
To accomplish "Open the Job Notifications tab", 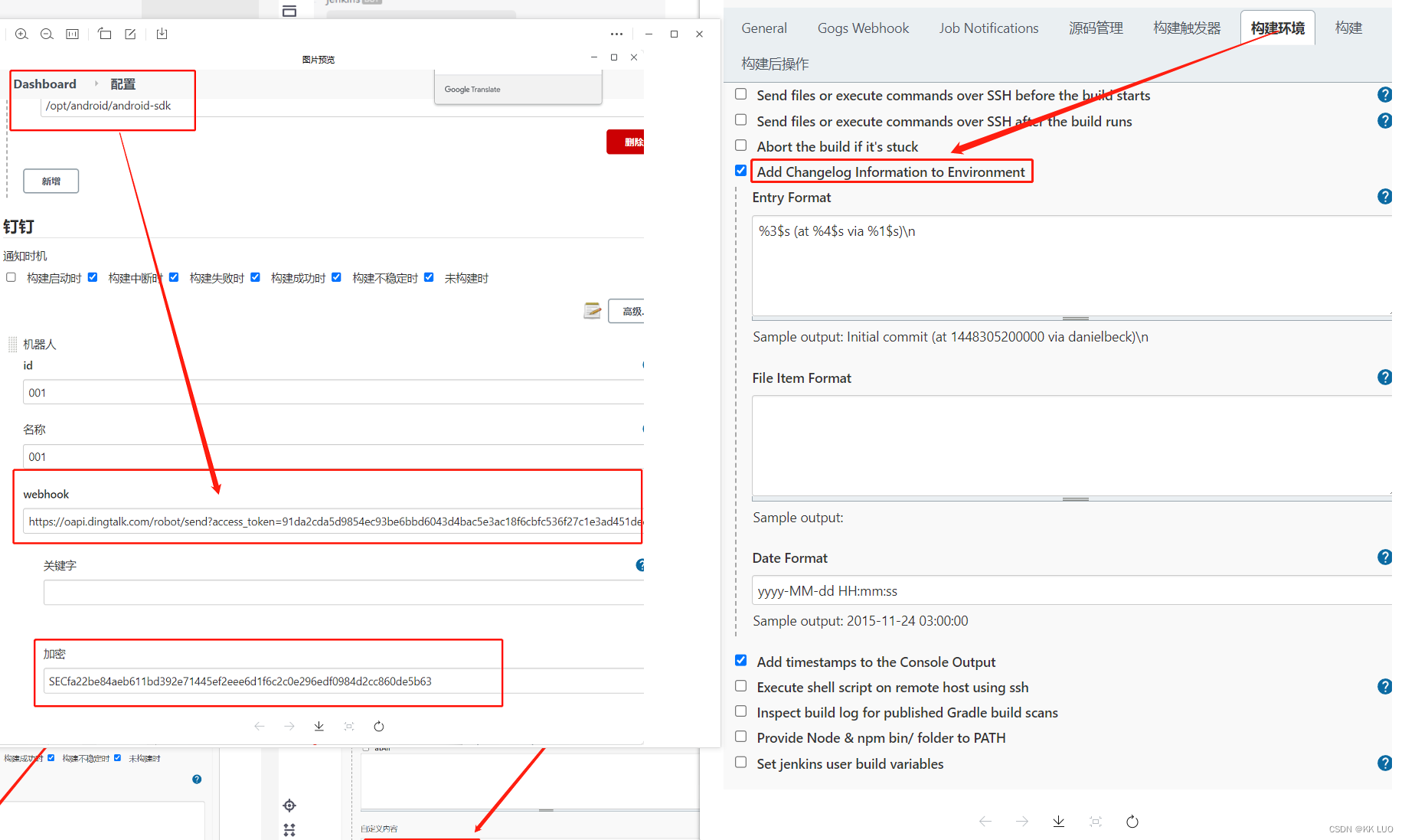I will click(988, 28).
